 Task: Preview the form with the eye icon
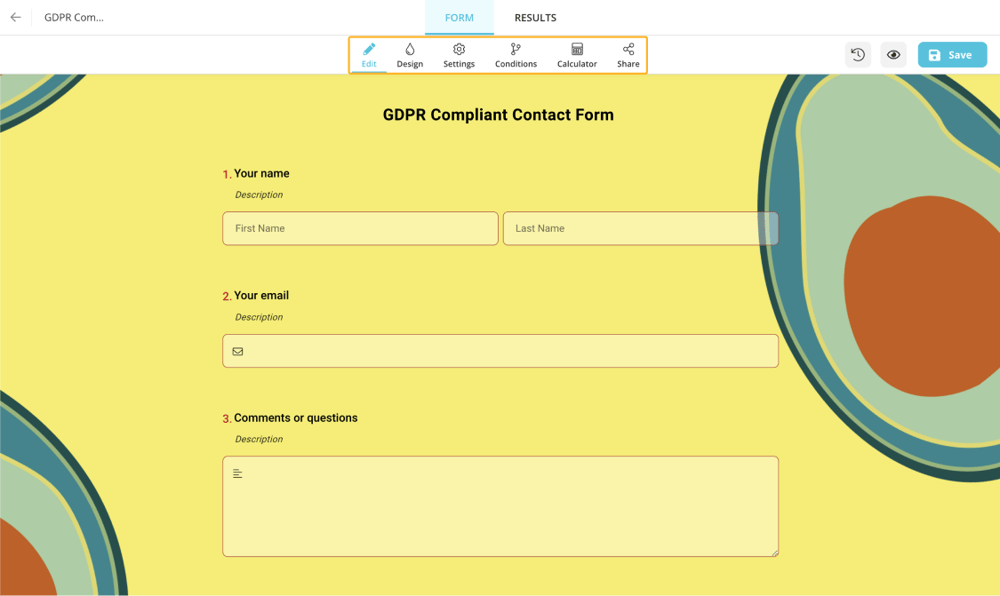tap(893, 54)
